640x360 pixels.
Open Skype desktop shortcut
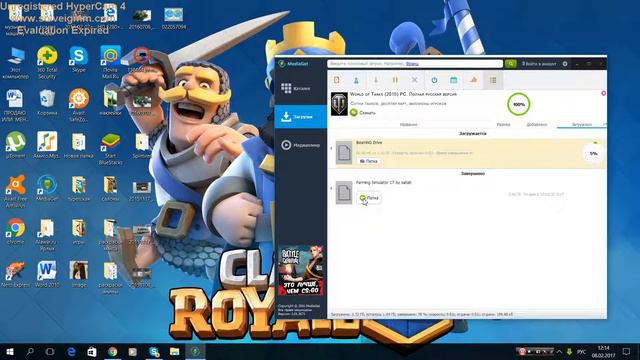78,60
